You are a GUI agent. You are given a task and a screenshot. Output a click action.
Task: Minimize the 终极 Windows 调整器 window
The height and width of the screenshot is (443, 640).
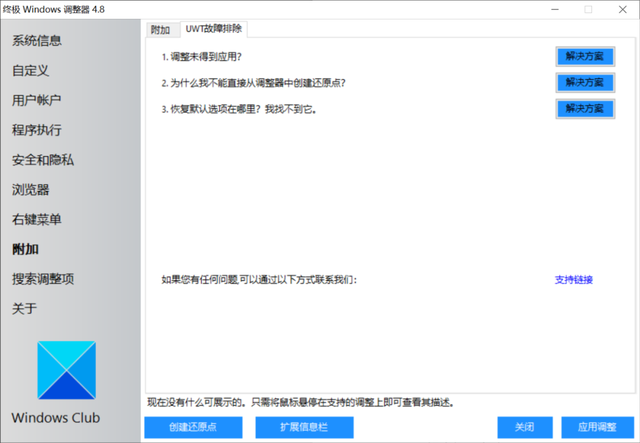[x=555, y=9]
